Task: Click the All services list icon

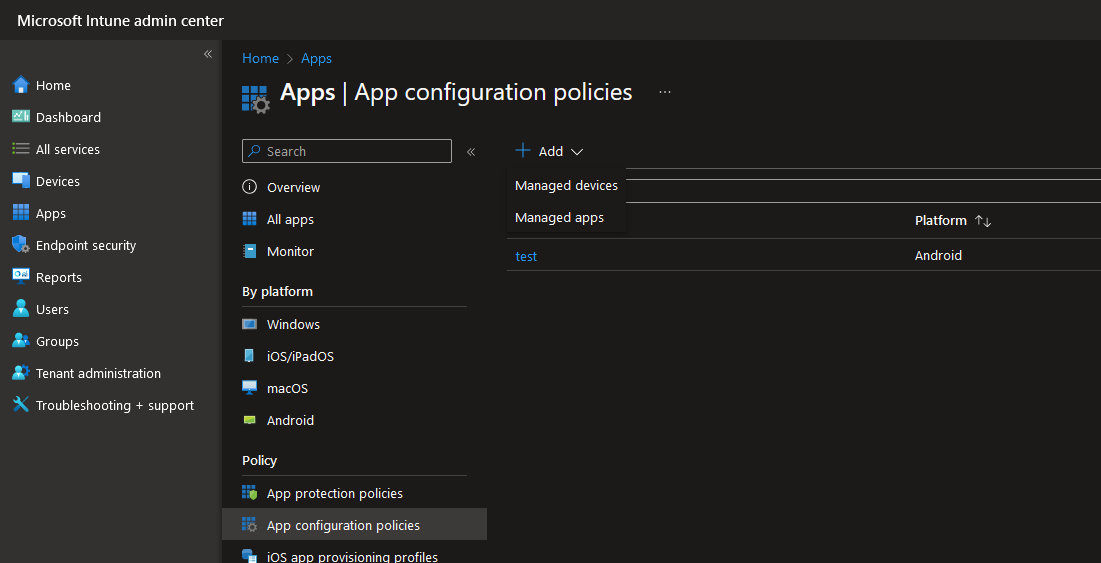Action: (21, 149)
